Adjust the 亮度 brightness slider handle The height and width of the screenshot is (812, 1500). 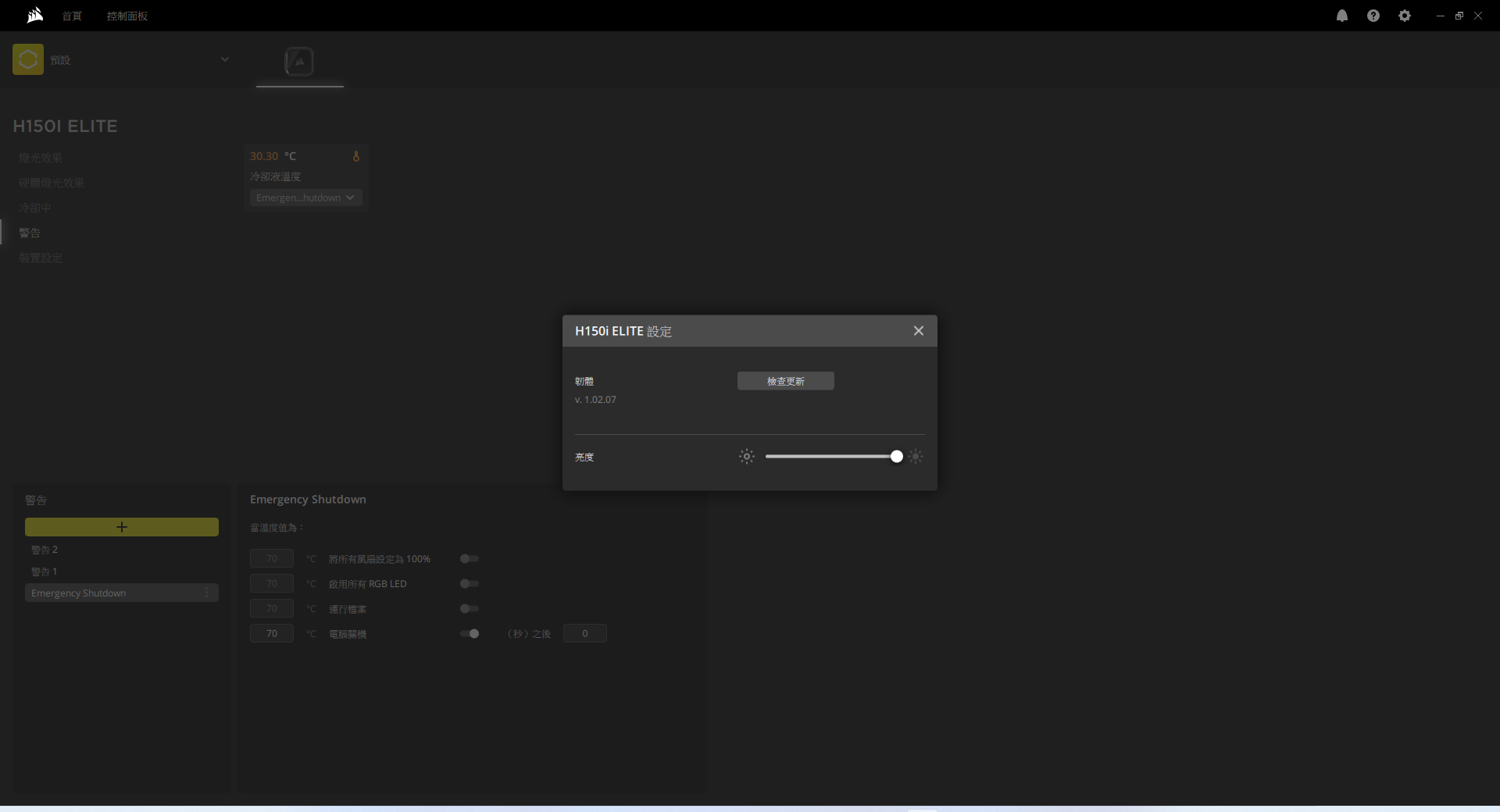(897, 457)
